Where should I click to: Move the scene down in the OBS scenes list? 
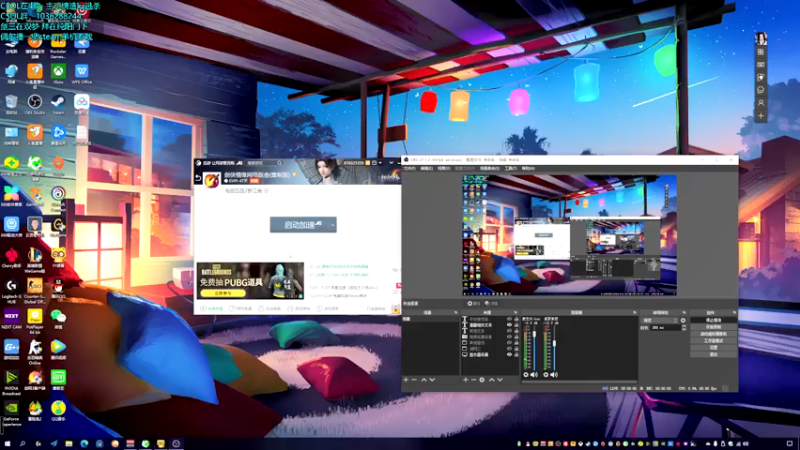pos(432,380)
